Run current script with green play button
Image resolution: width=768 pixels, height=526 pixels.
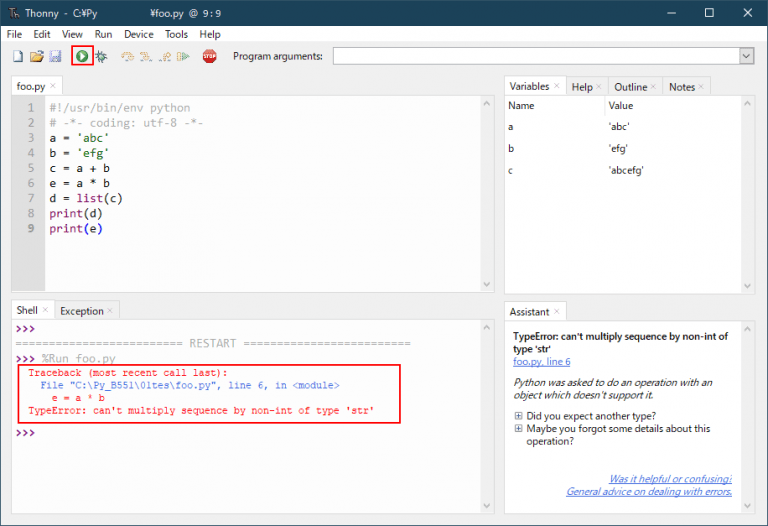click(x=82, y=57)
